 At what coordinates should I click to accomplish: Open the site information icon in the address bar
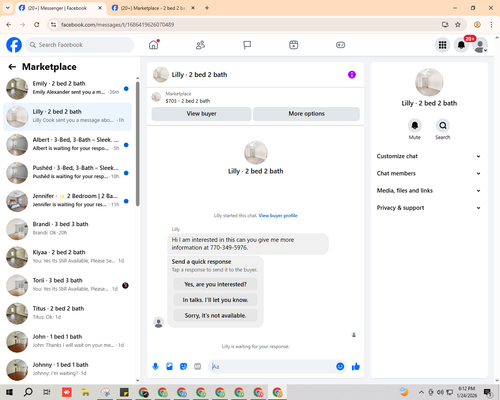pyautogui.click(x=53, y=25)
